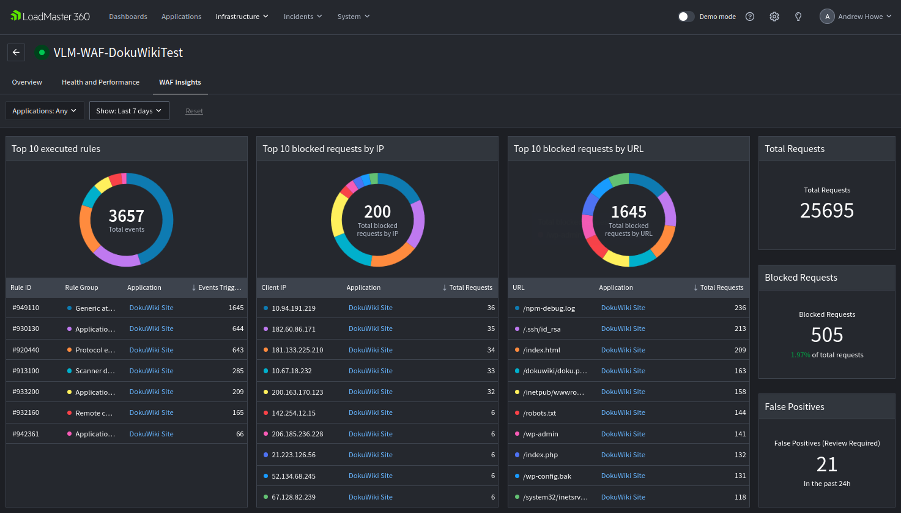
Task: Toggle Demo mode switch
Action: click(686, 16)
